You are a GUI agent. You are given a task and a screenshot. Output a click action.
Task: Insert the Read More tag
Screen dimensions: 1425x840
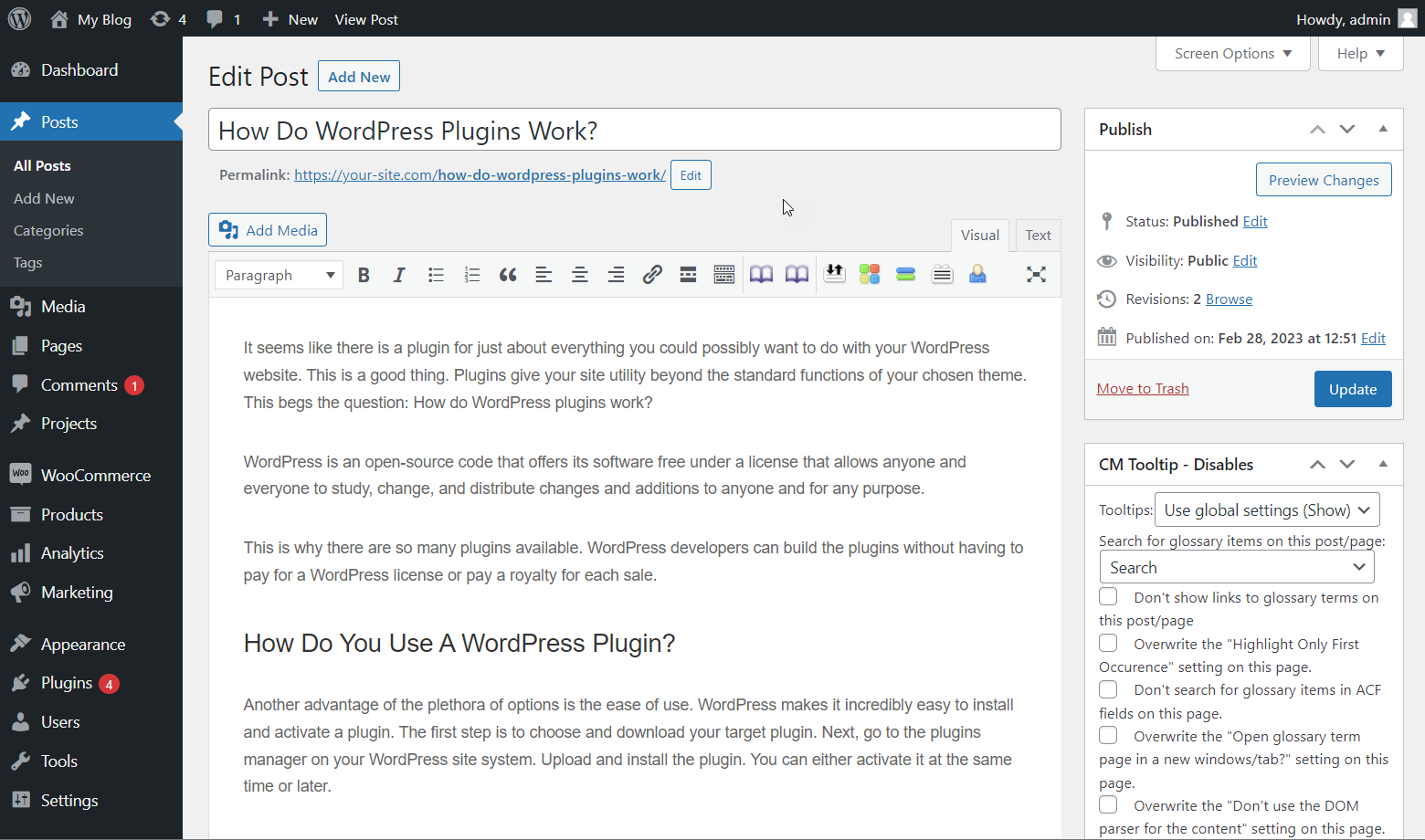688,275
